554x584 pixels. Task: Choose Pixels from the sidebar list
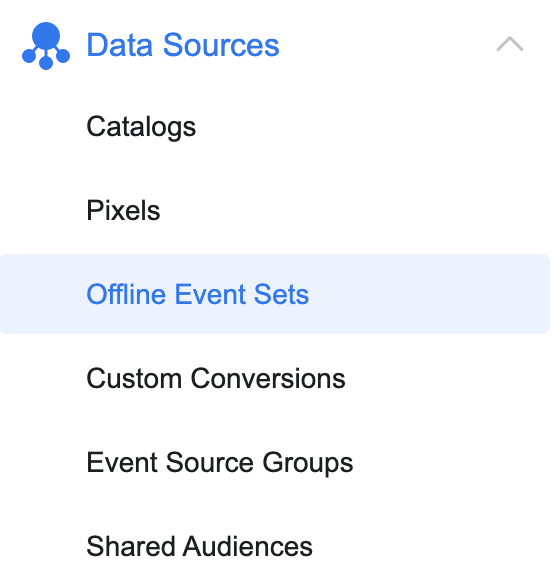point(123,210)
